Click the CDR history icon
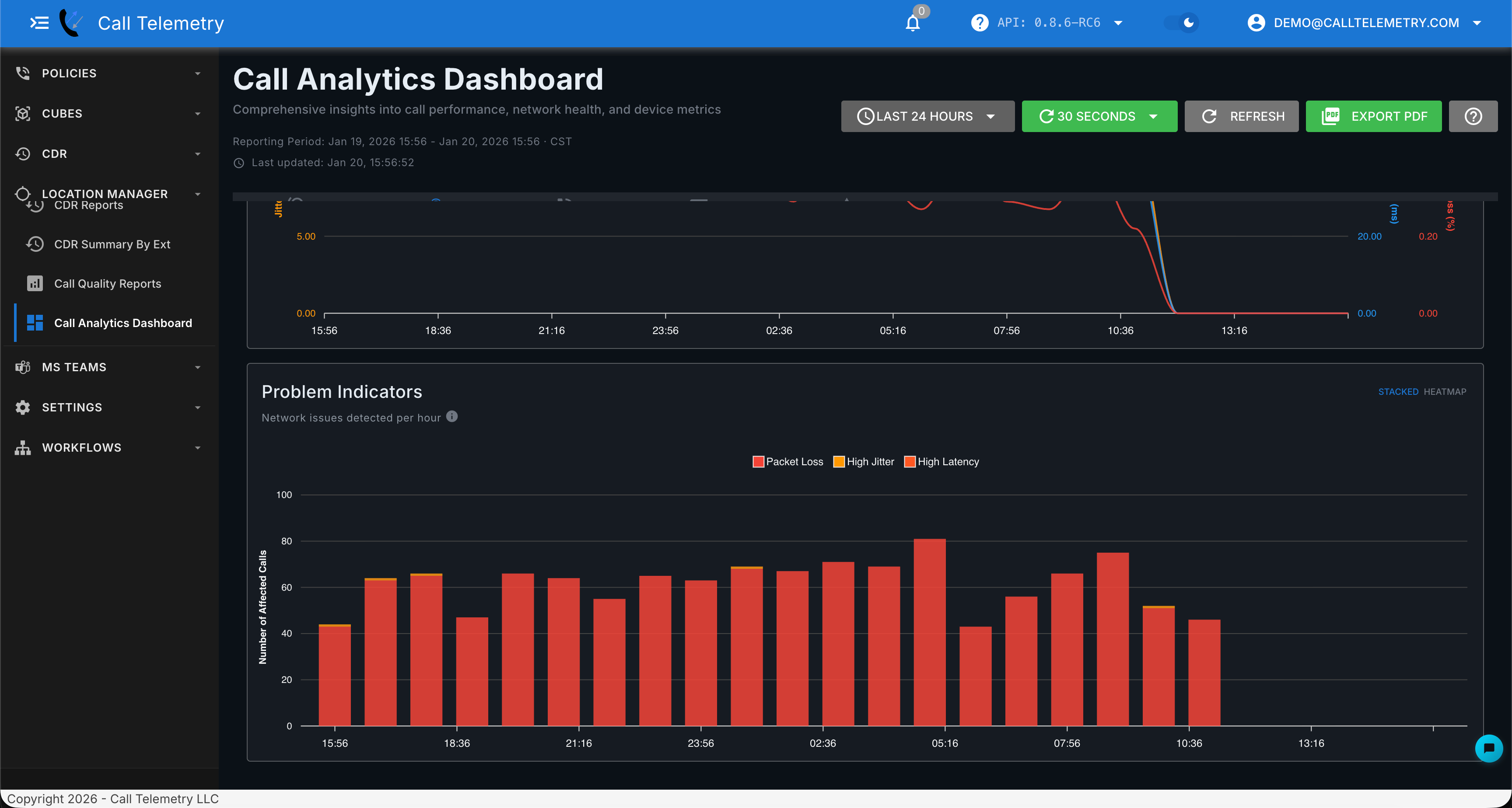The width and height of the screenshot is (1512, 808). point(23,154)
